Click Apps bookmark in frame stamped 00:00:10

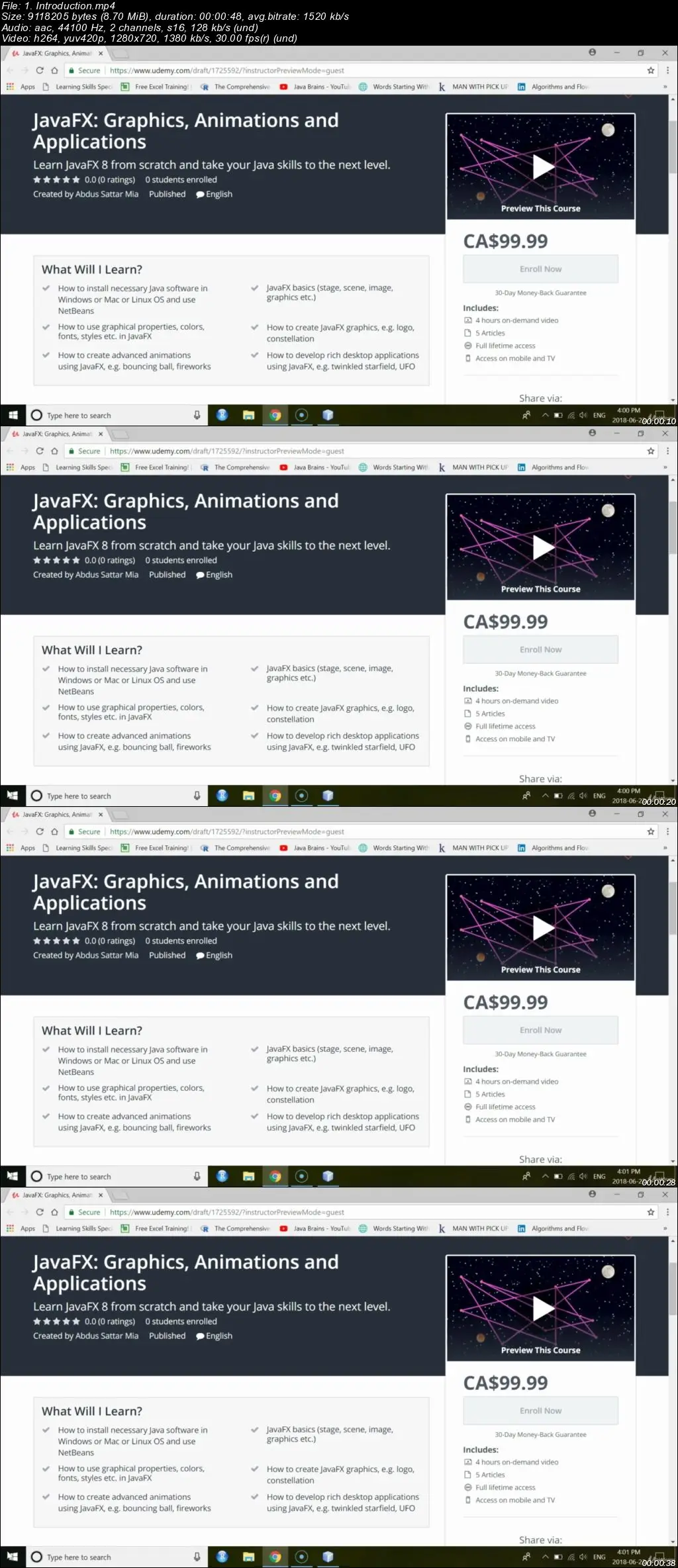tap(21, 87)
